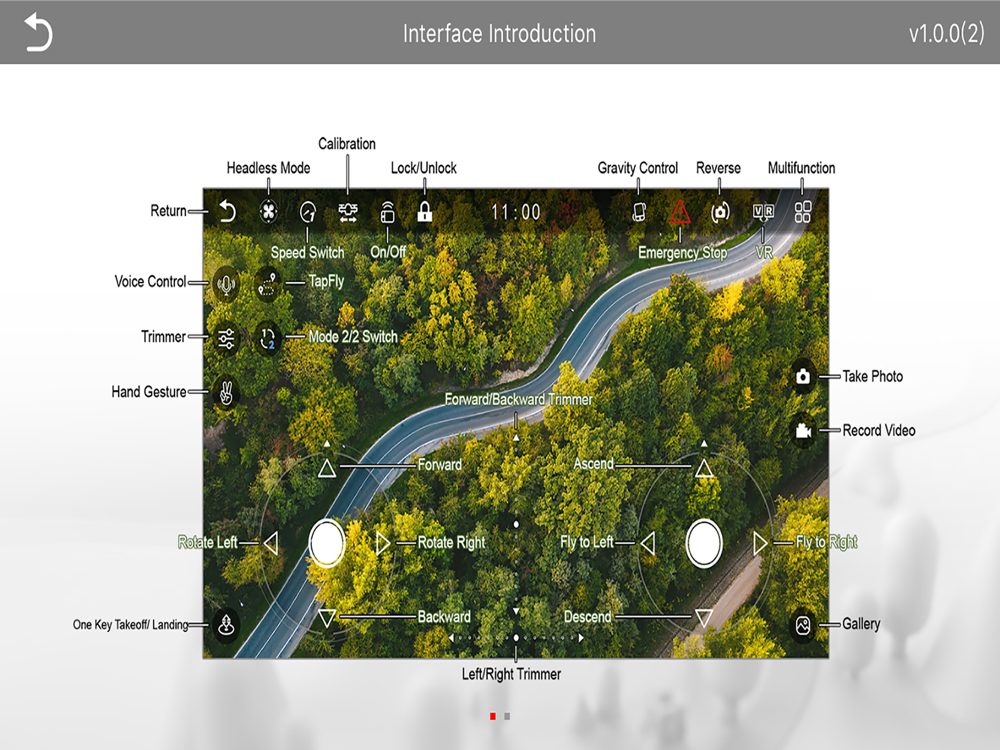Go to the second page indicator dot

507,716
